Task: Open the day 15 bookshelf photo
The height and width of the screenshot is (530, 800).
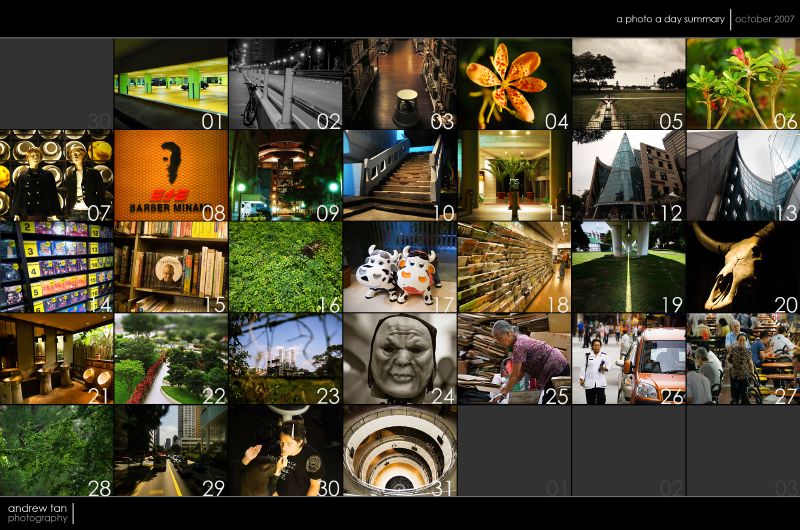Action: pyautogui.click(x=171, y=267)
